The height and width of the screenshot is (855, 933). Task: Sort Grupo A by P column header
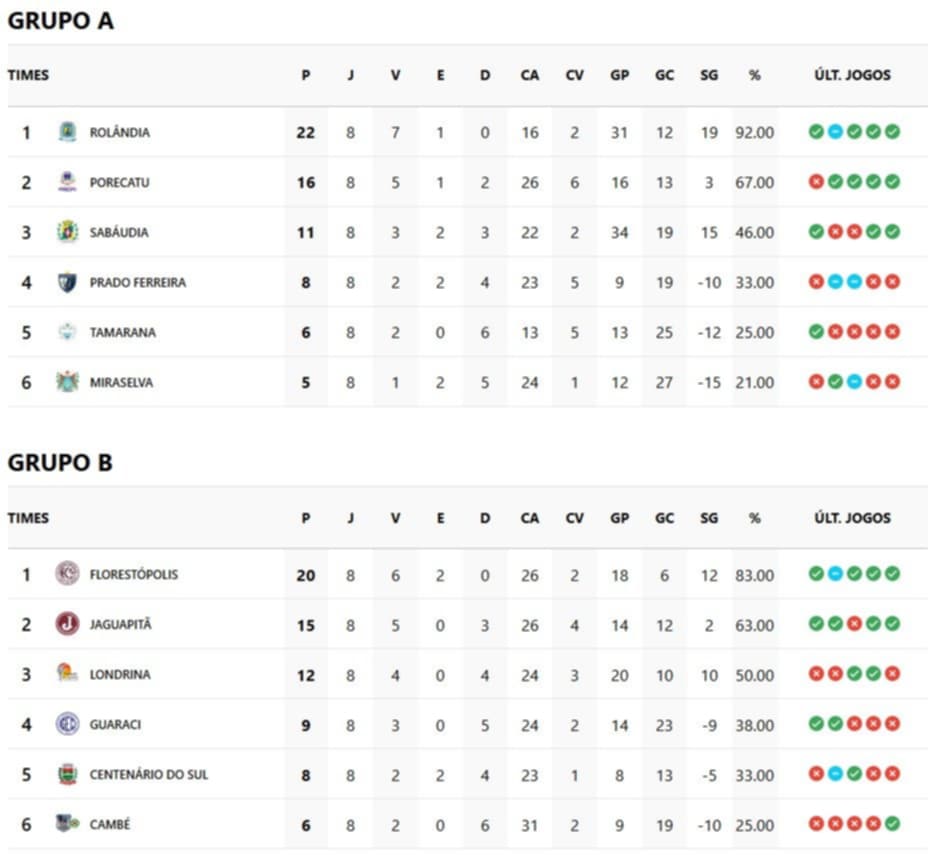tap(306, 75)
